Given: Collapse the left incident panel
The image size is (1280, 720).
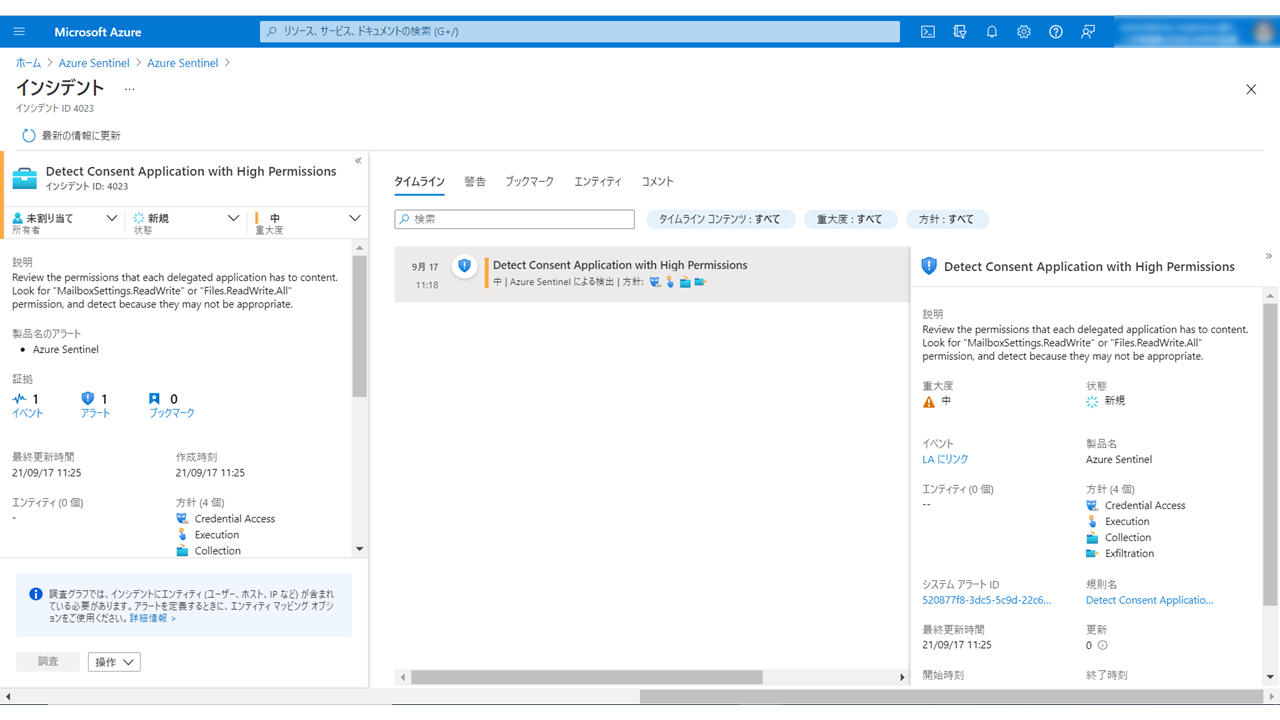Looking at the screenshot, I should click(358, 161).
